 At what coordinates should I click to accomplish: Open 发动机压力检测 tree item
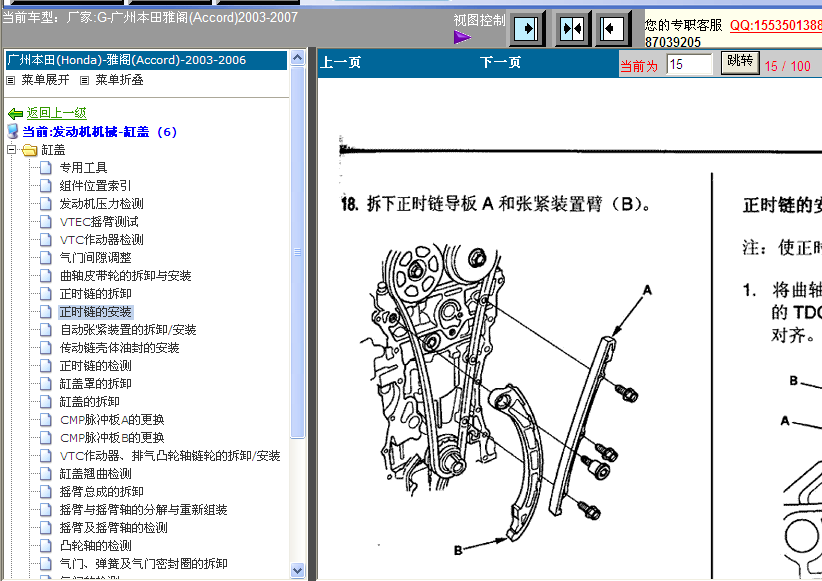coord(101,203)
